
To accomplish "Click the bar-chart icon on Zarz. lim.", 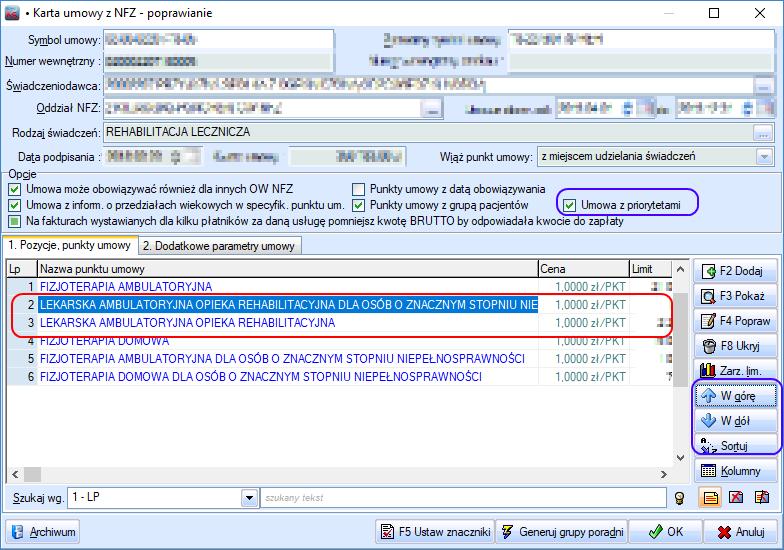I will pyautogui.click(x=708, y=370).
